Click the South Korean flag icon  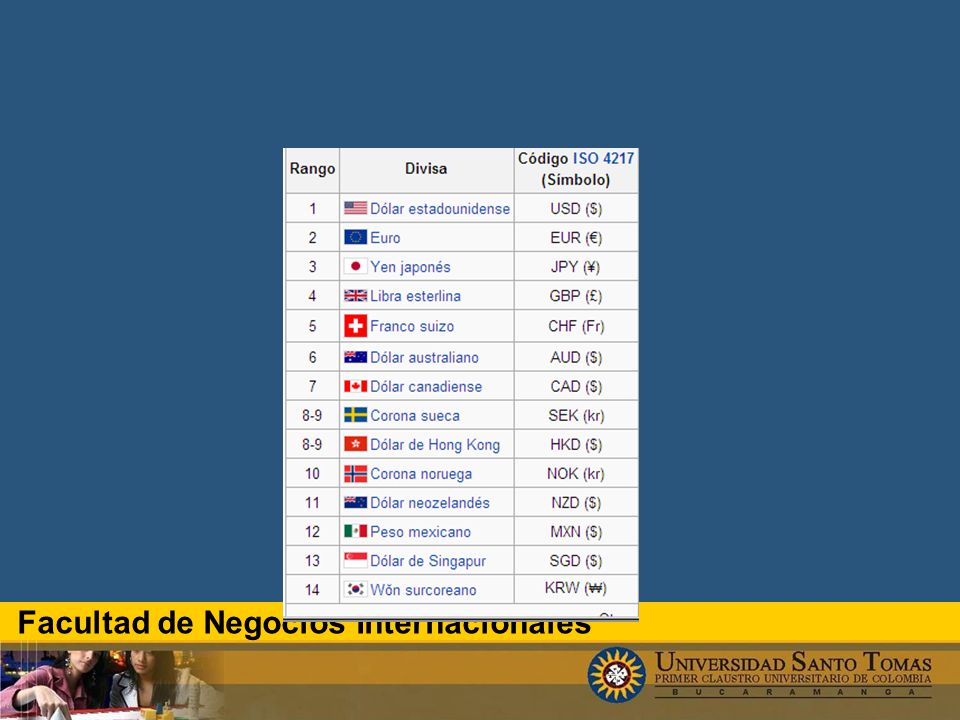(x=355, y=589)
